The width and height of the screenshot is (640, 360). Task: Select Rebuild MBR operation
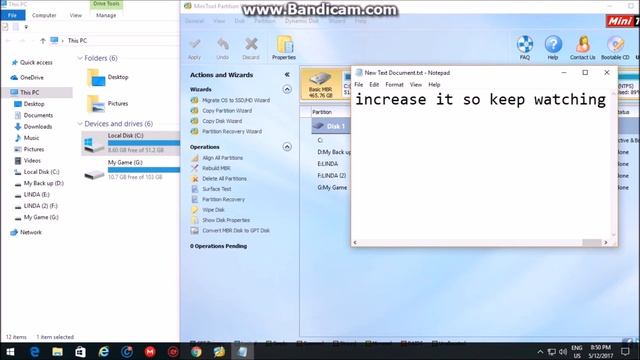pyautogui.click(x=211, y=168)
